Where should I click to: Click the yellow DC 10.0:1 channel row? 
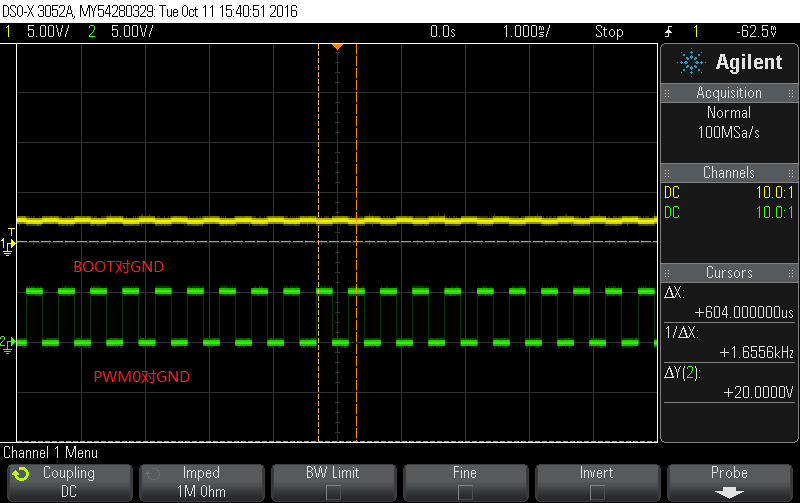729,193
